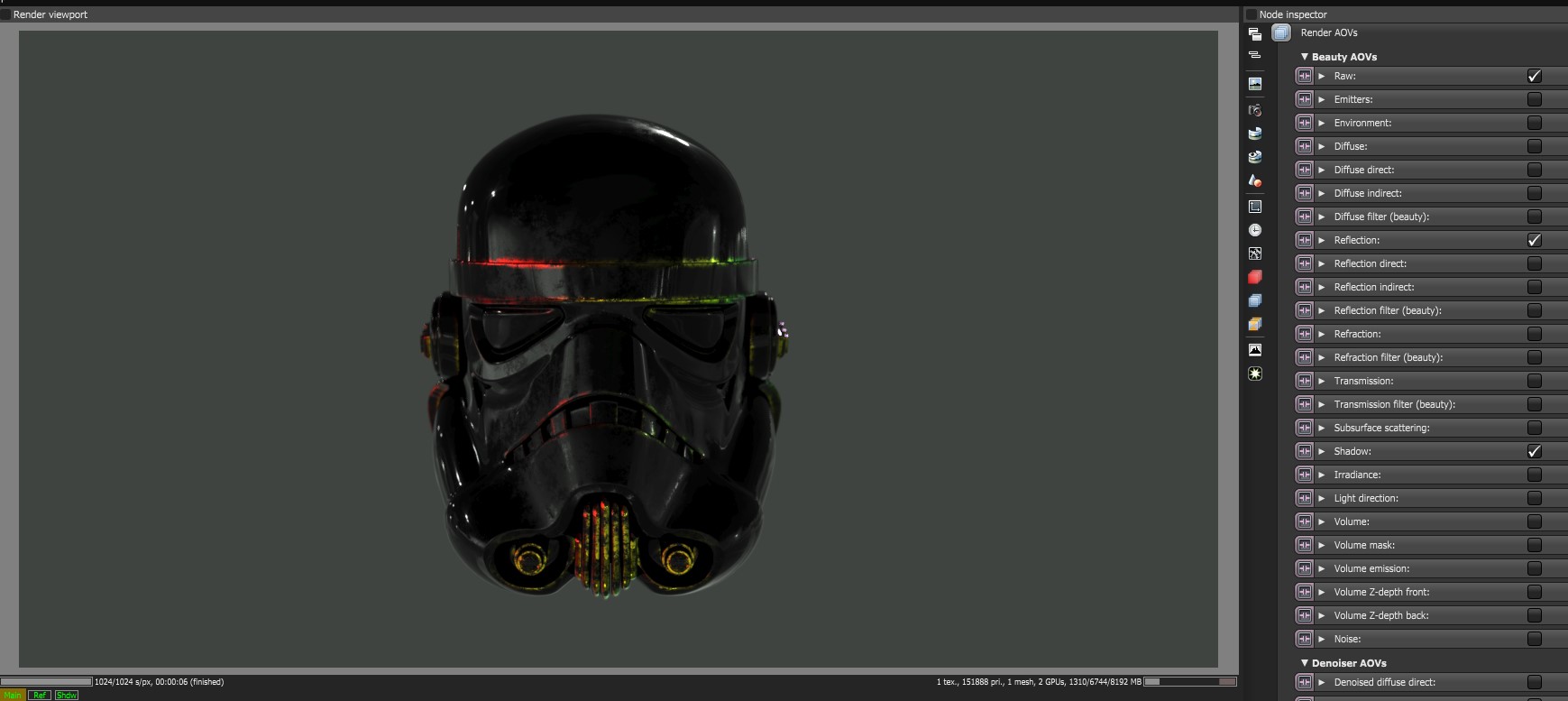Viewport: 1568px width, 701px height.
Task: Expand the Volume row arrow
Action: click(x=1322, y=521)
